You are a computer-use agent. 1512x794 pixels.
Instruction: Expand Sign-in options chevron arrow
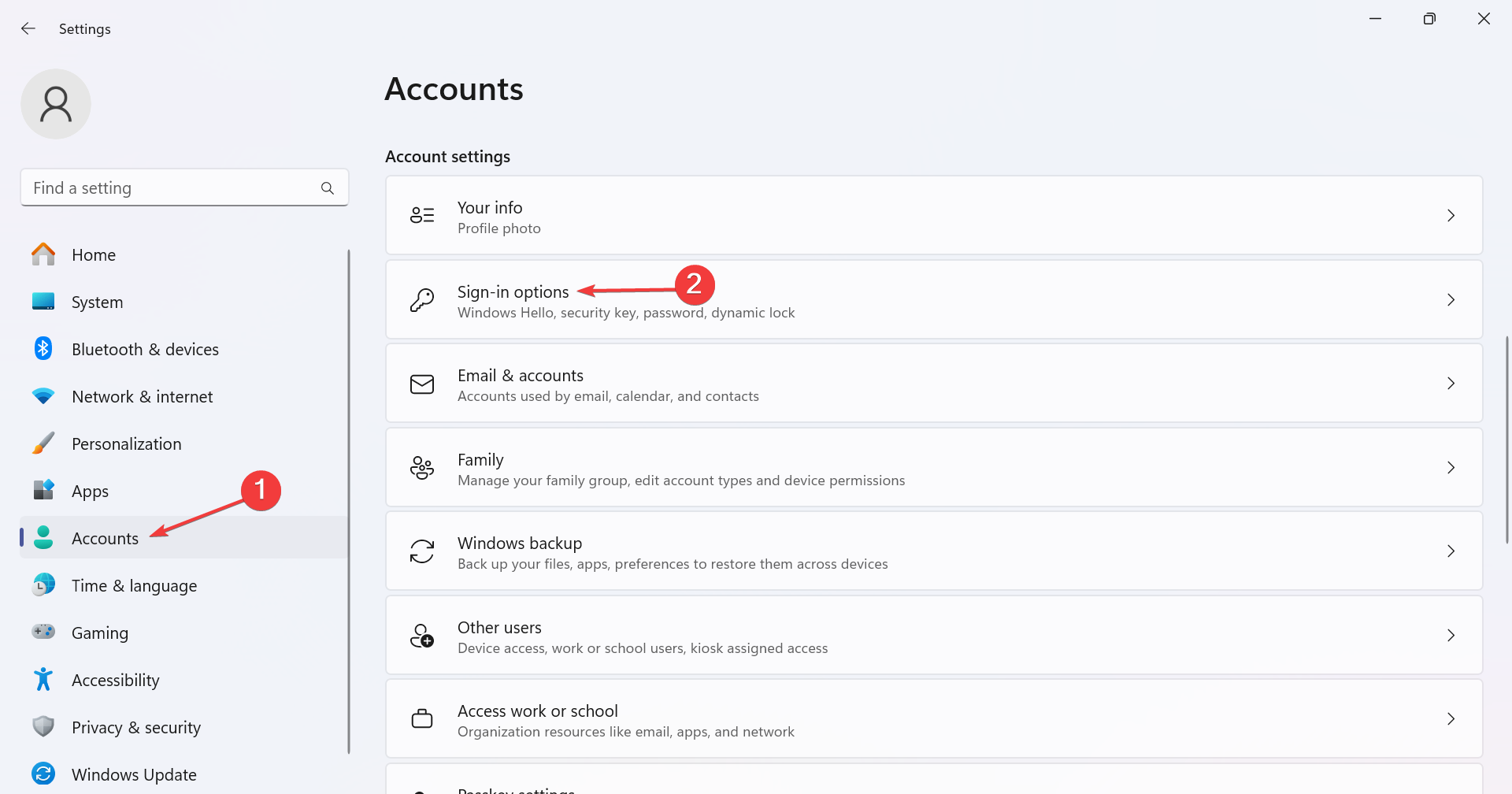pos(1451,300)
